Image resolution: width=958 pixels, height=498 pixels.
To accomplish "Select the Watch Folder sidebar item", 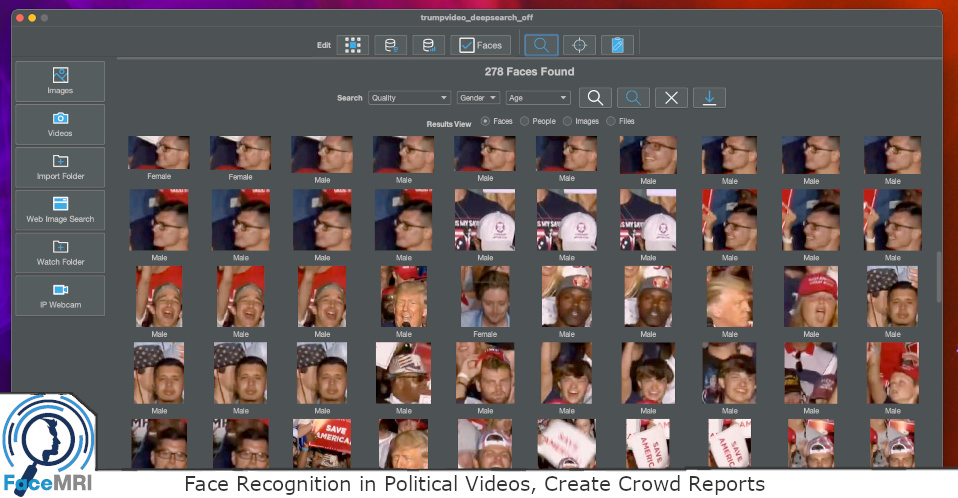I will point(60,252).
